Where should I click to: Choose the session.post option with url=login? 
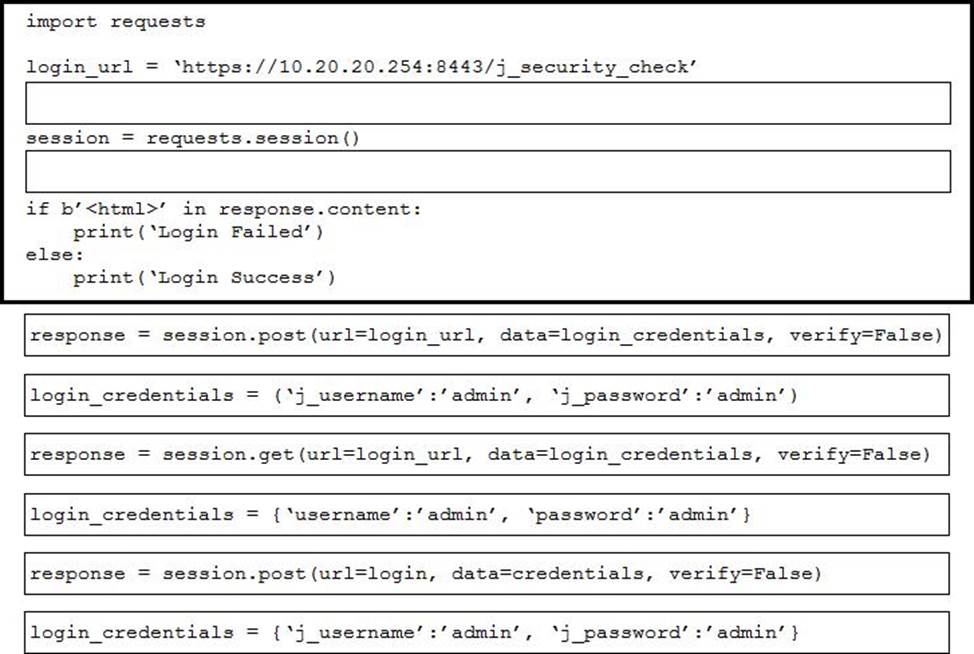(486, 574)
